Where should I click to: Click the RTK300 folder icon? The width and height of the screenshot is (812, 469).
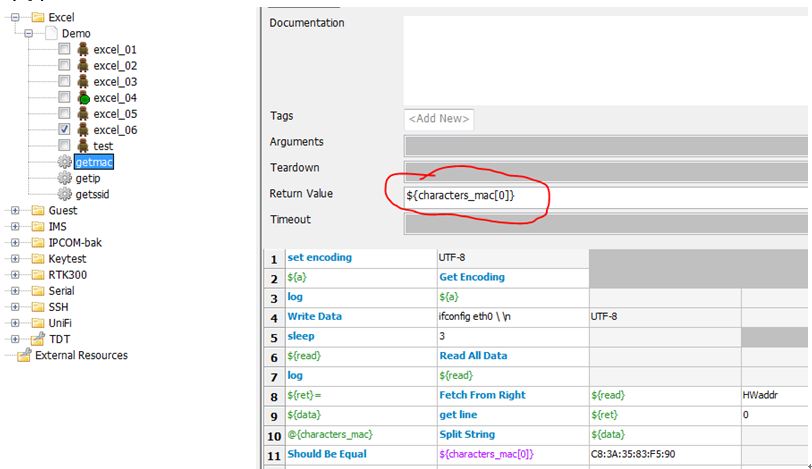38,275
